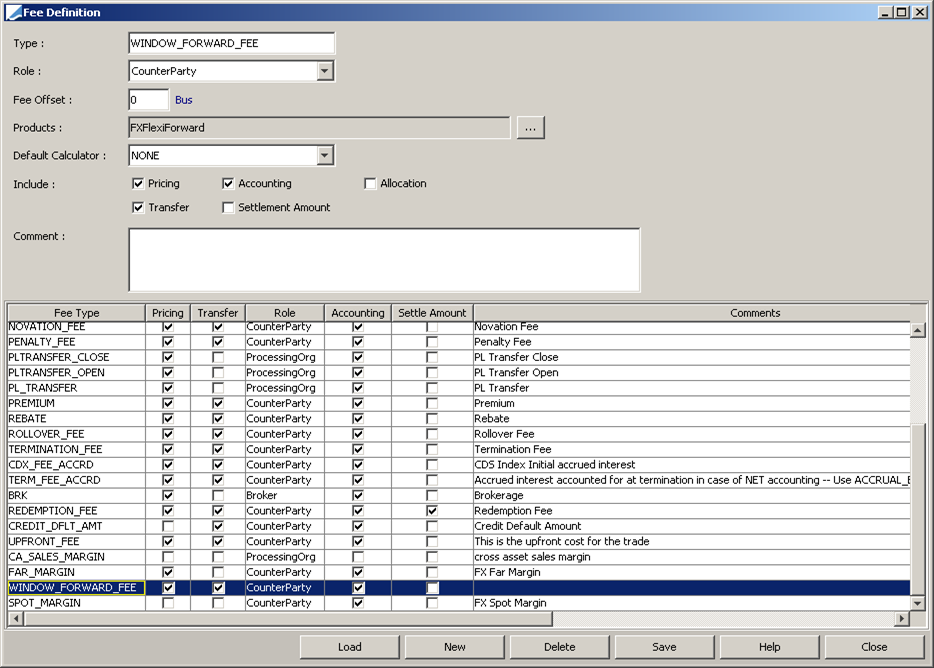Image resolution: width=934 pixels, height=668 pixels.
Task: Click in the Comment text area
Action: point(384,260)
